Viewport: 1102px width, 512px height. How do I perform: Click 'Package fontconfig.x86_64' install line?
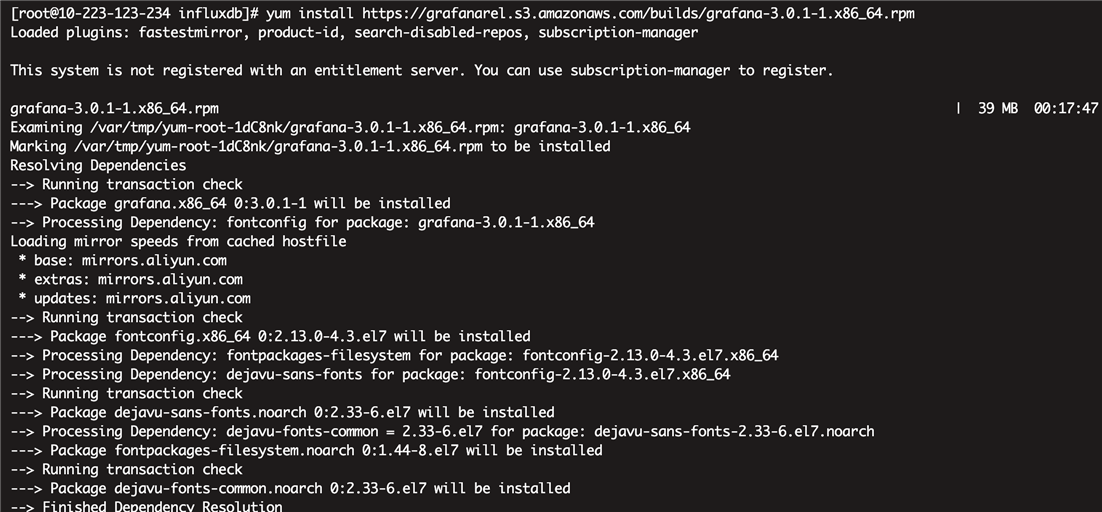pyautogui.click(x=271, y=336)
